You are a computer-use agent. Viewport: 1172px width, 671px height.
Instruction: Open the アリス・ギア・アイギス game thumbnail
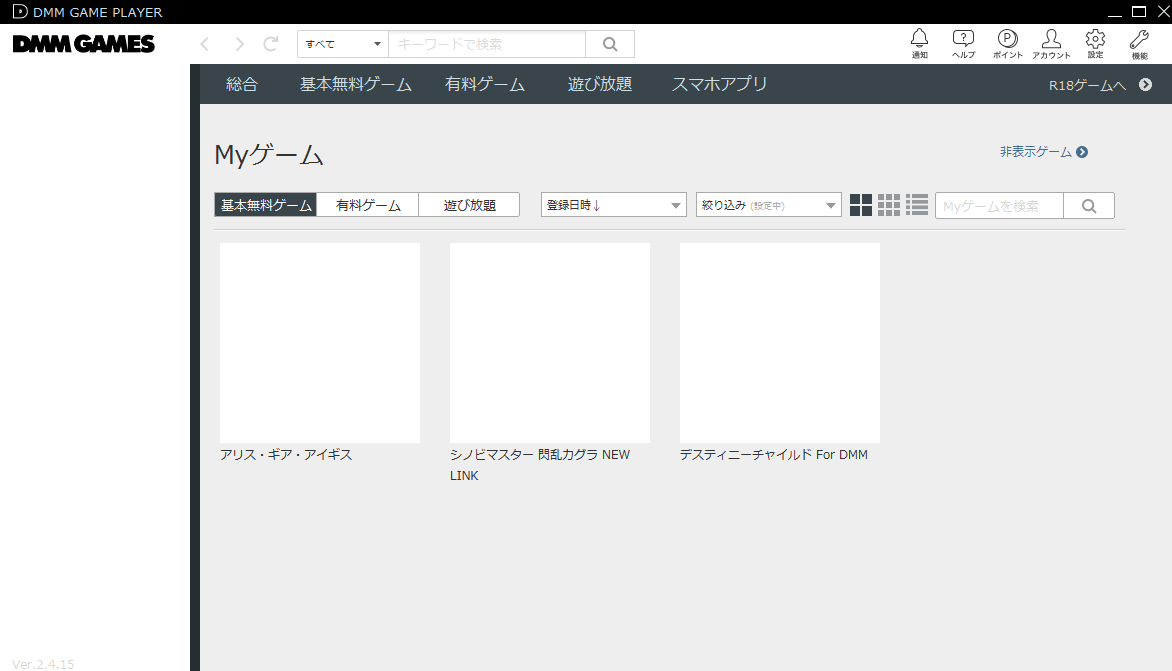(320, 343)
